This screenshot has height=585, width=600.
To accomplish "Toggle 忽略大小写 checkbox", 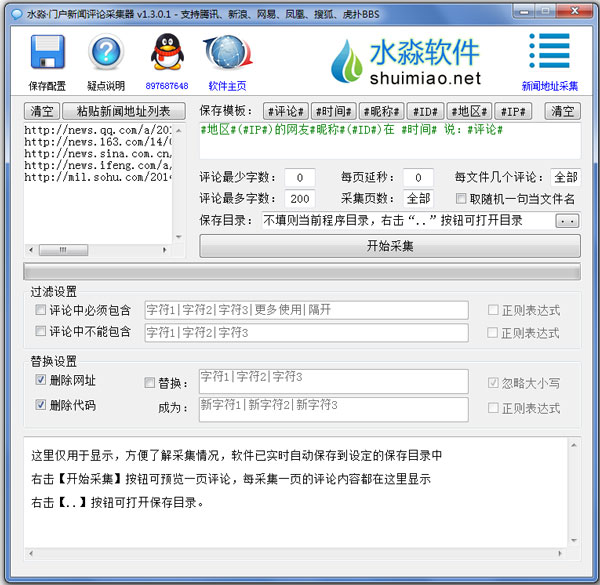I will (x=493, y=383).
